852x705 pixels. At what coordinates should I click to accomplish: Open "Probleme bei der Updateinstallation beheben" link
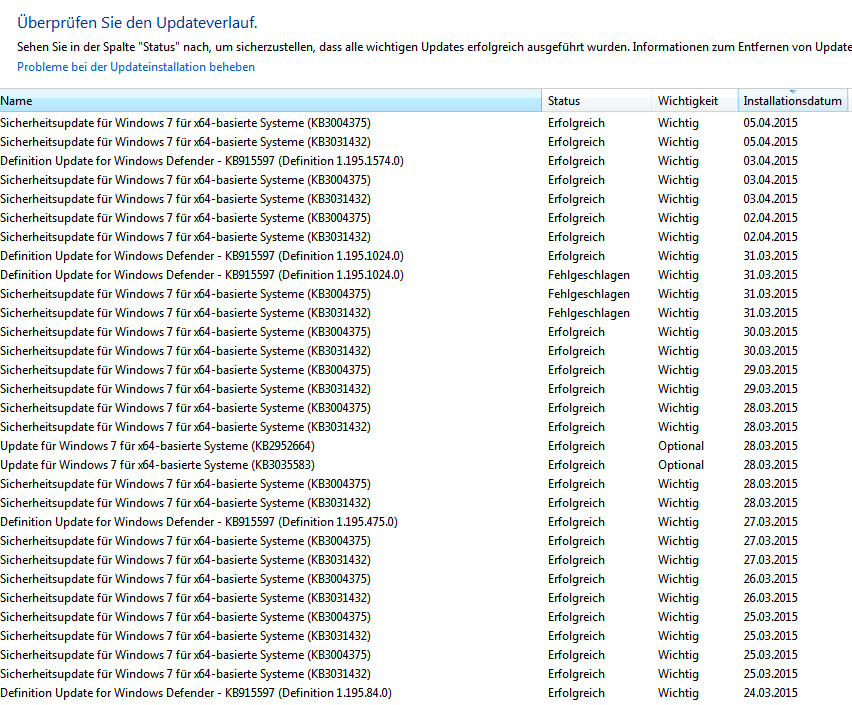tap(136, 67)
